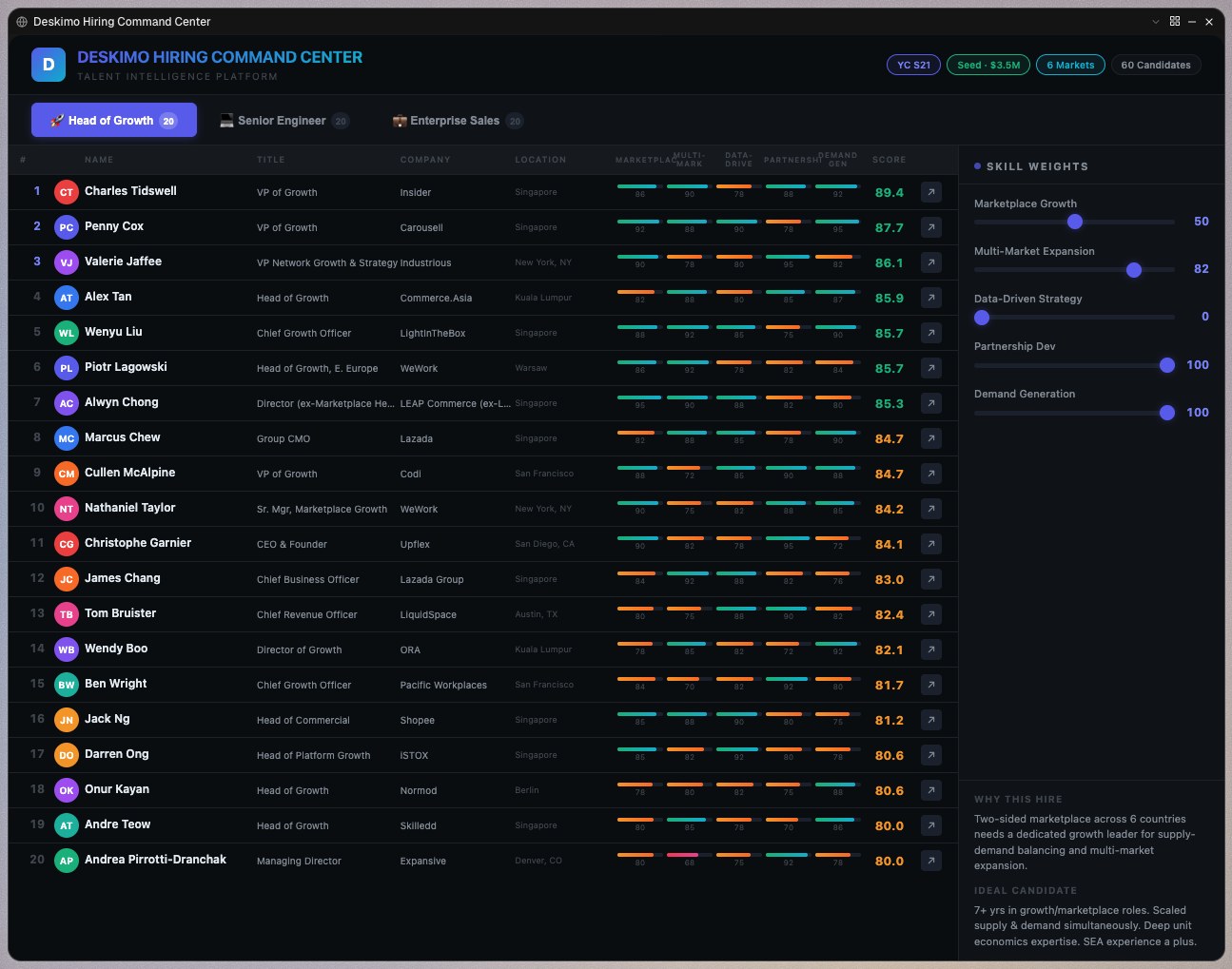
Task: Click arrow icon in Alex Tan row
Action: tap(931, 298)
